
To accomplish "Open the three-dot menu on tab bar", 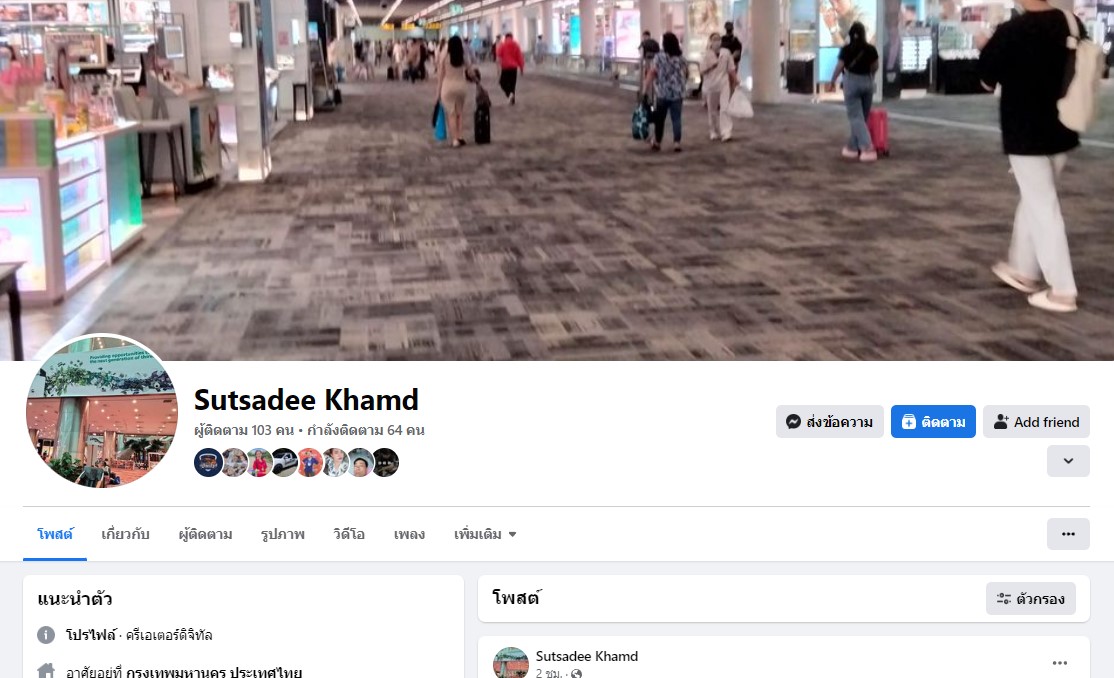I will click(1068, 534).
